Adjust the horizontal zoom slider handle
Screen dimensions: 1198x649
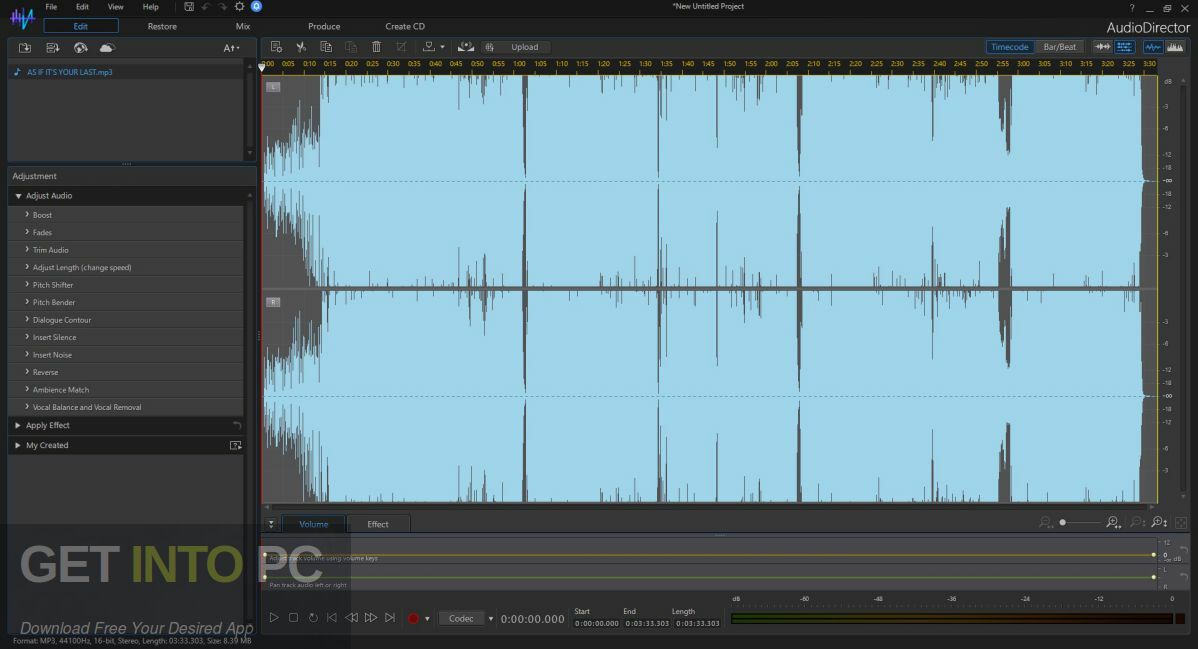1062,522
